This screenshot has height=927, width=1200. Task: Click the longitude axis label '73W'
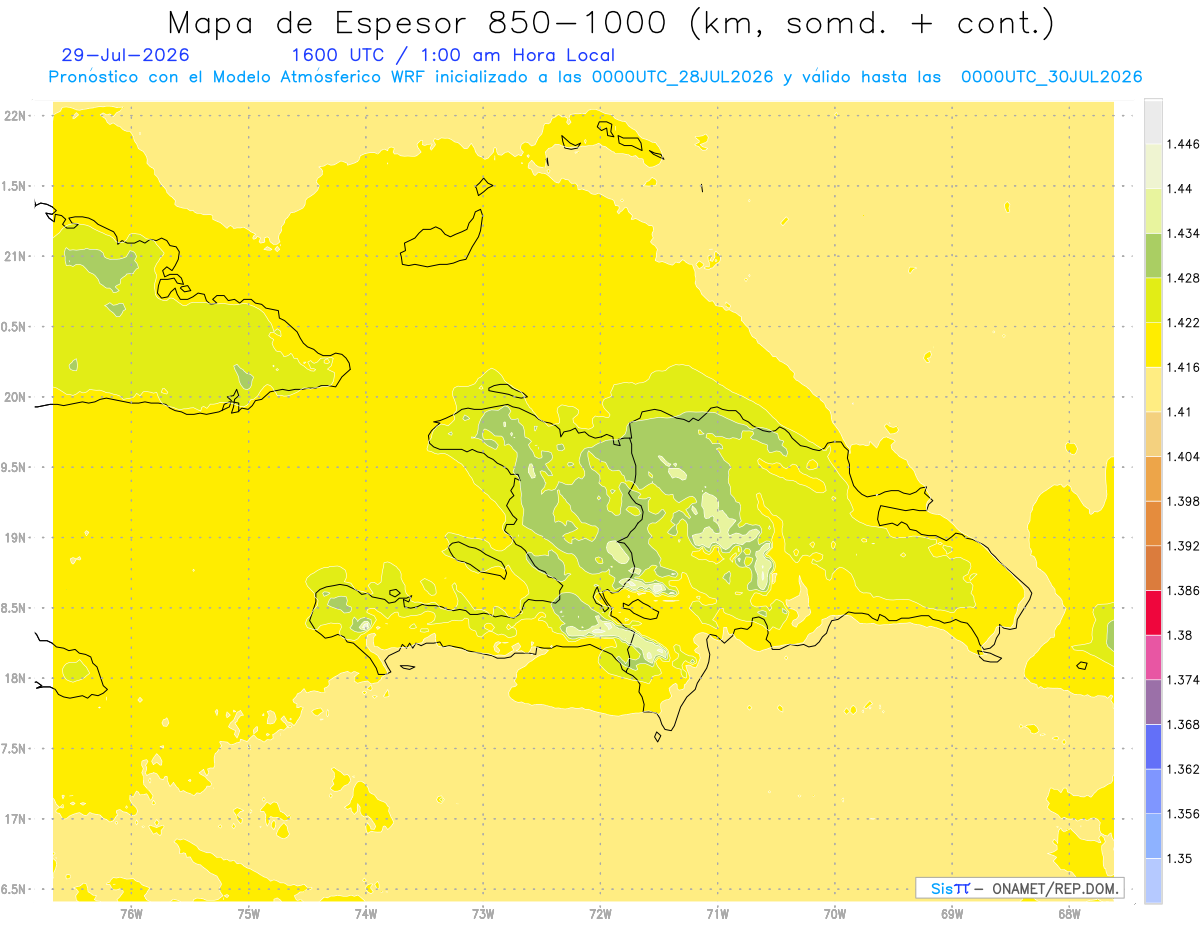[483, 914]
